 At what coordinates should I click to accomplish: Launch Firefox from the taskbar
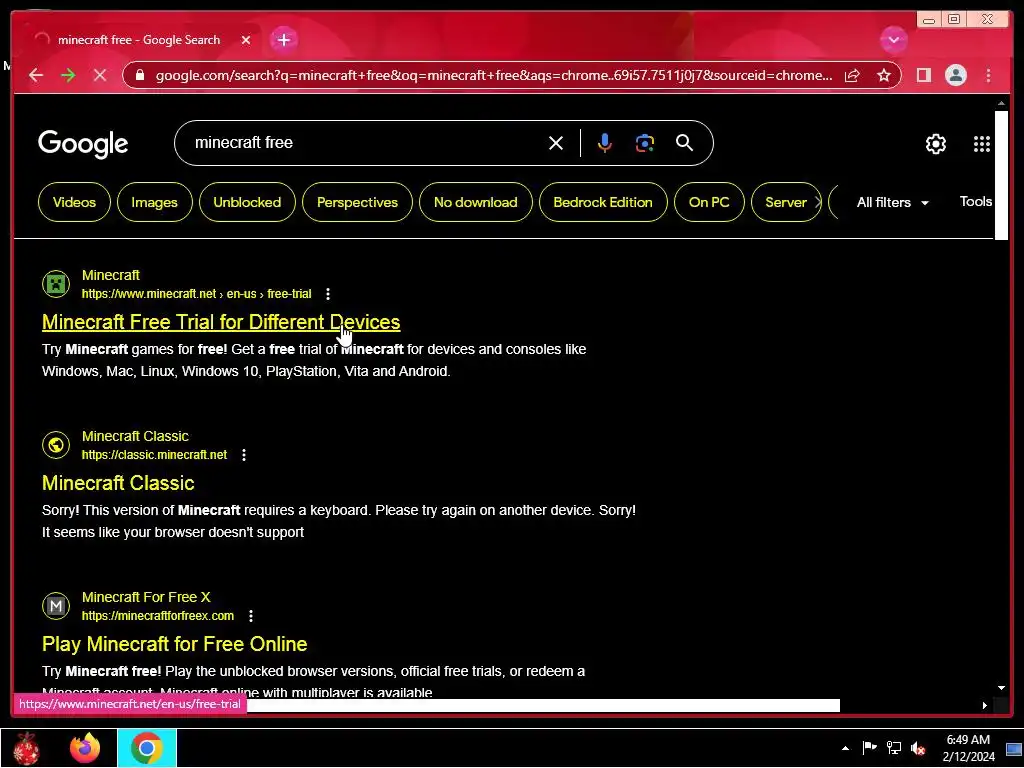[85, 748]
